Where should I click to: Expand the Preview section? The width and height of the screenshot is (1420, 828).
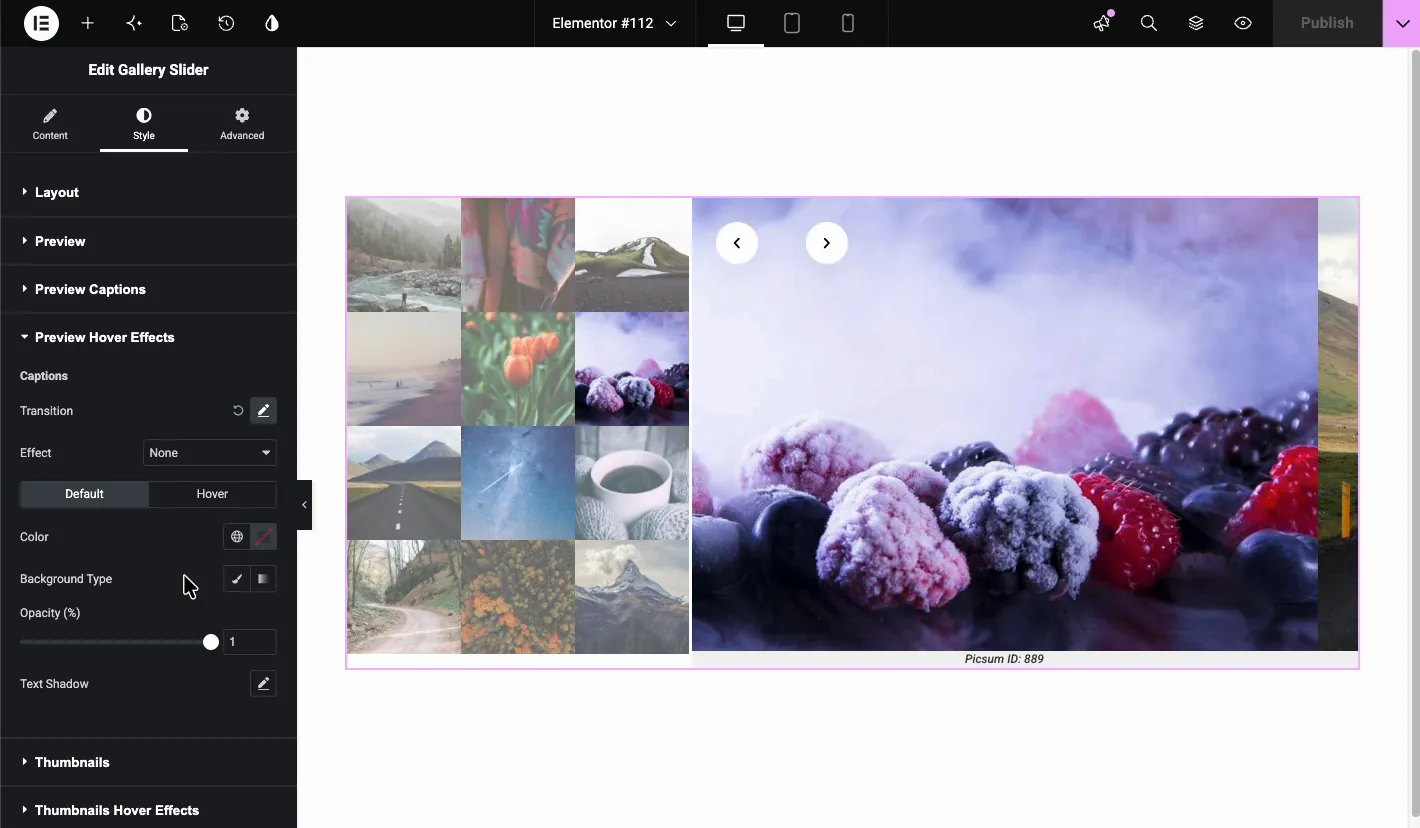coord(148,241)
